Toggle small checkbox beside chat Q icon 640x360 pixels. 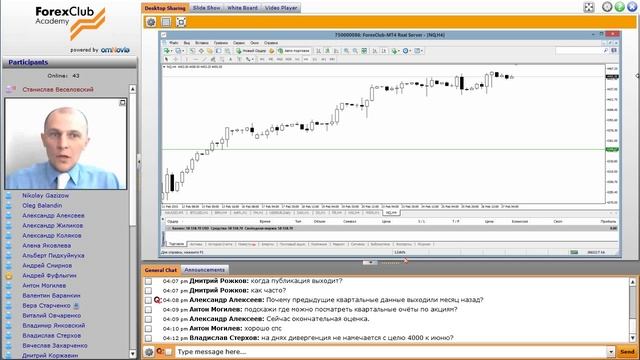(x=169, y=352)
